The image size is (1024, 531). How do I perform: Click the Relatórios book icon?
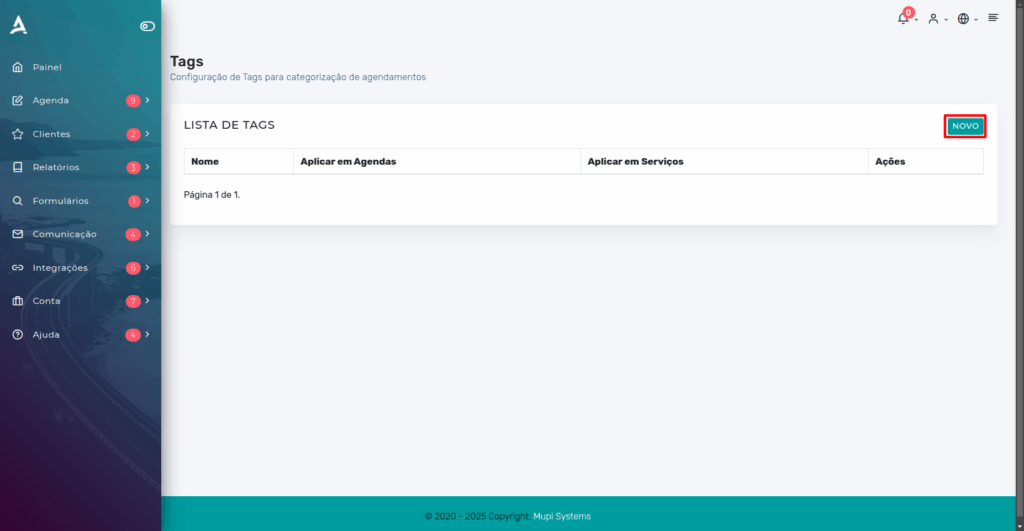18,167
